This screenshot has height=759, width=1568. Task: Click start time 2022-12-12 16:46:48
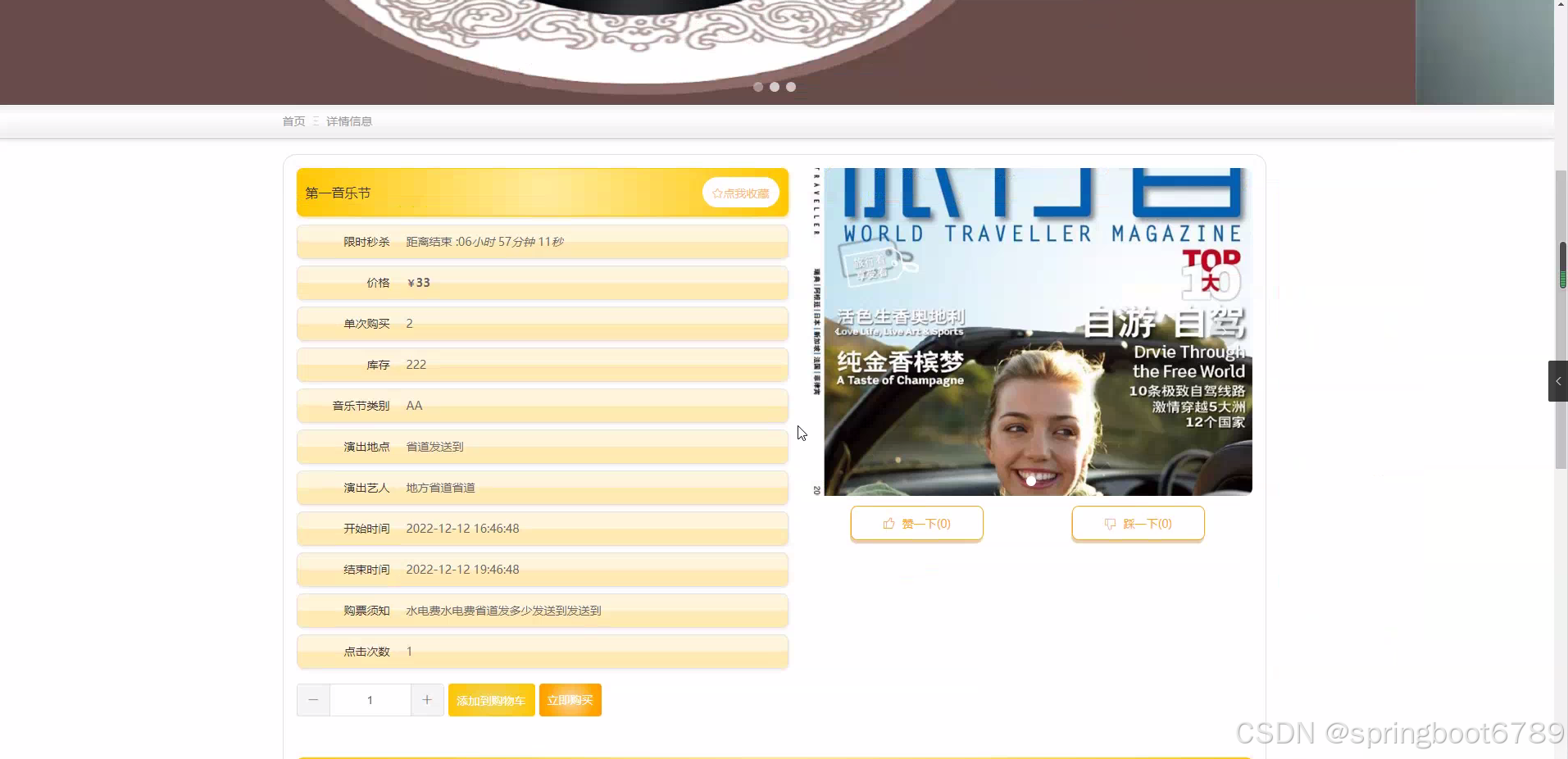tap(462, 529)
